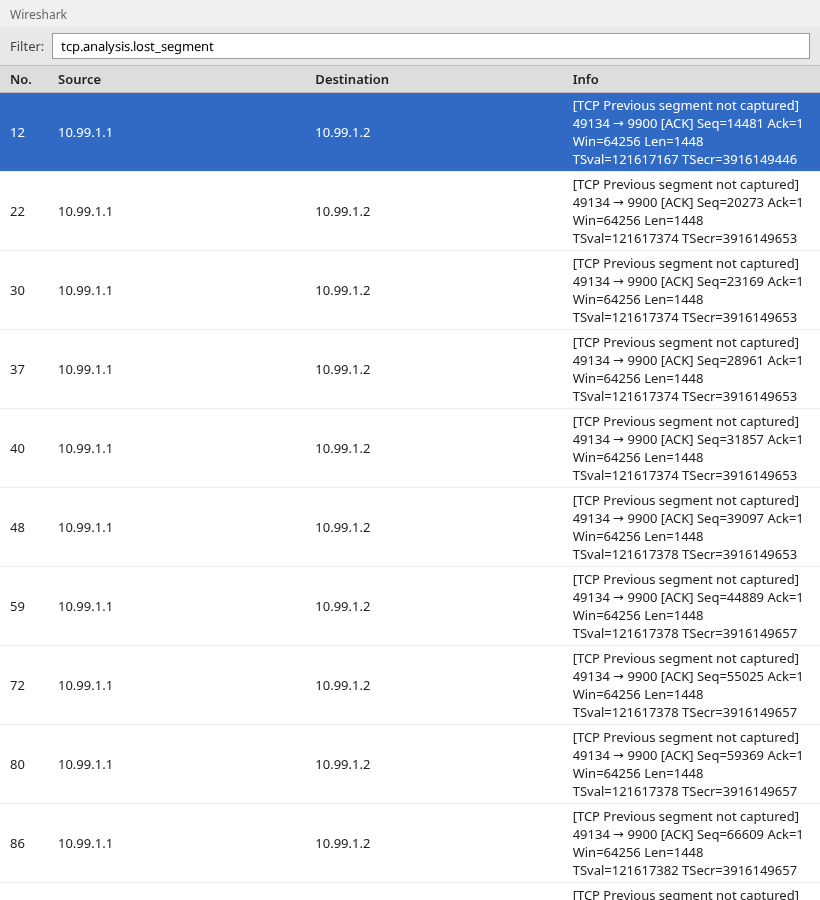820x900 pixels.
Task: Sort by the No. column header
Action: tap(21, 80)
